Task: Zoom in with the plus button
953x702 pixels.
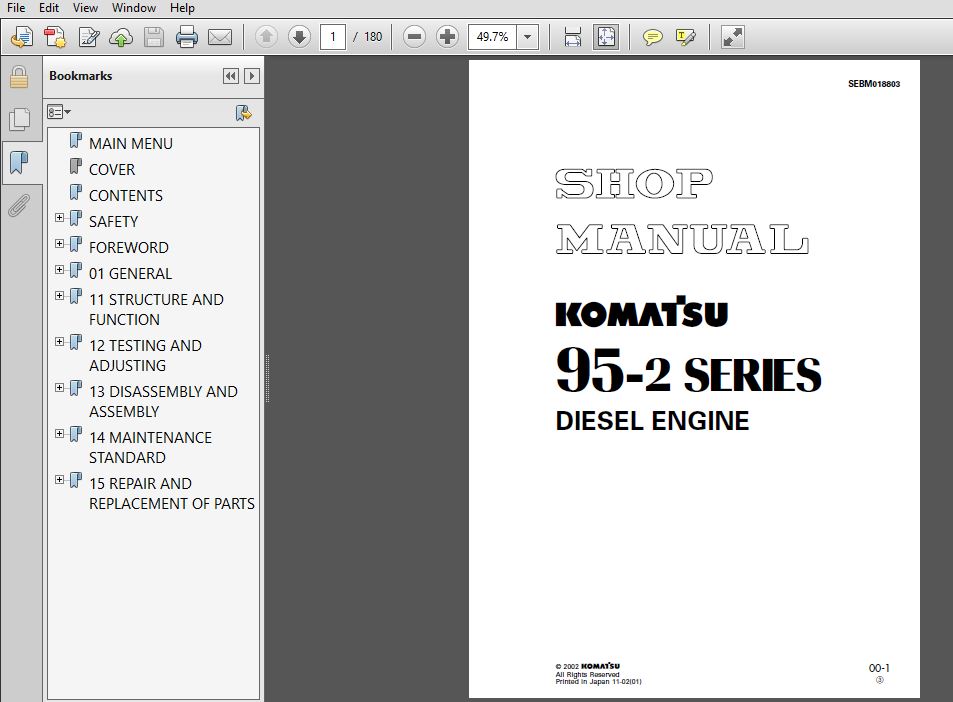Action: tap(447, 37)
